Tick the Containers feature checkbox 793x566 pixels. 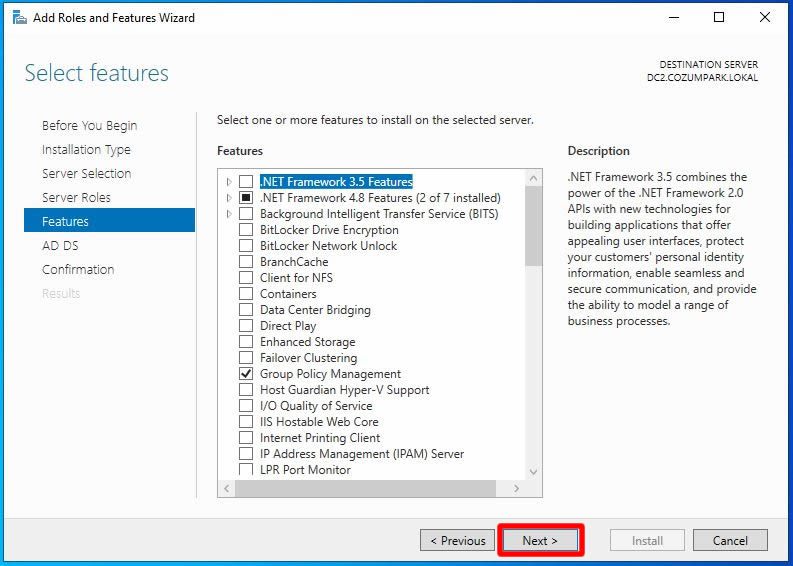(246, 294)
